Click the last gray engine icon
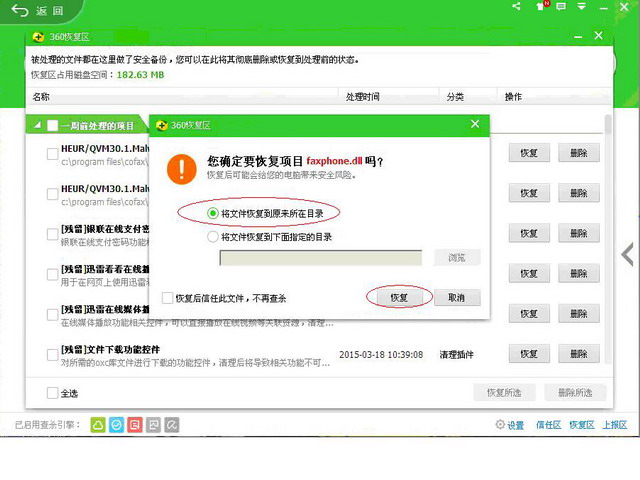Image resolution: width=640 pixels, height=480 pixels. point(172,425)
